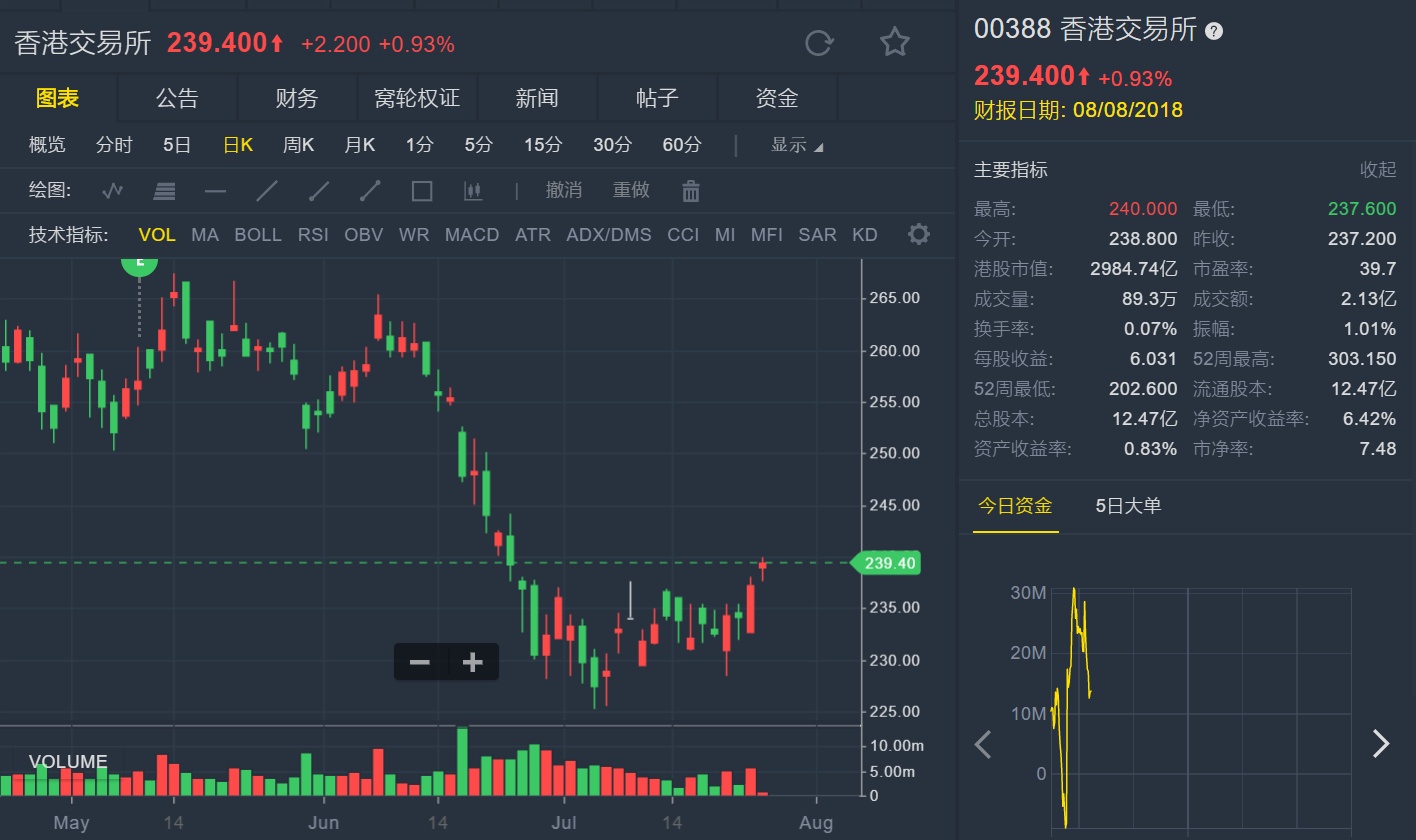Open the 5日大单 tab
The height and width of the screenshot is (840, 1416).
1128,506
